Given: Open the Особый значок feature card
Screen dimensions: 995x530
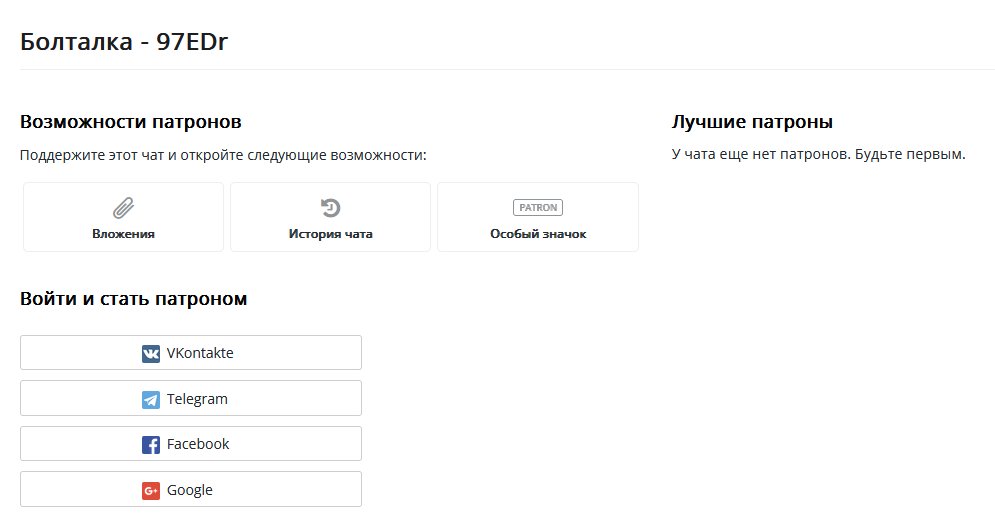Looking at the screenshot, I should (x=537, y=217).
